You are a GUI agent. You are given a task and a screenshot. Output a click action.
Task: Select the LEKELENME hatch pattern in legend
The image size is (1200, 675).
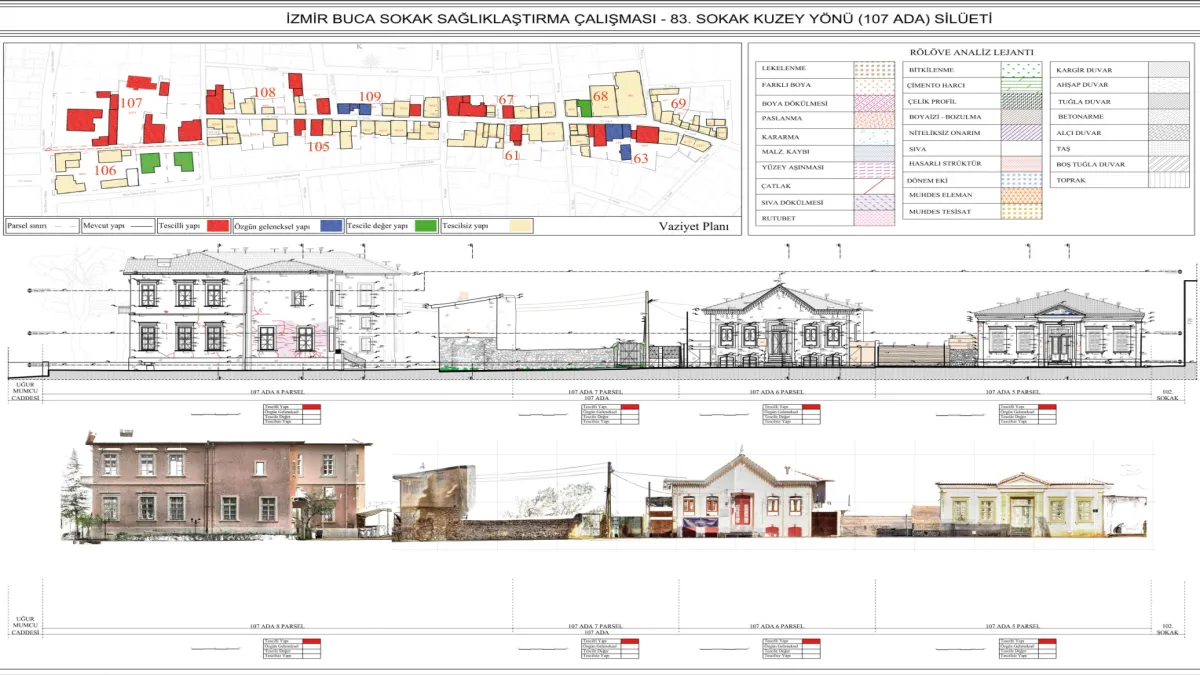873,70
